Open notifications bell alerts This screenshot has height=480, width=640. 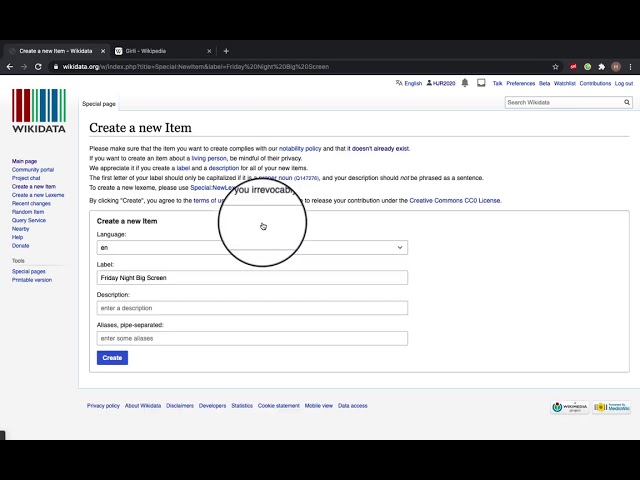click(464, 83)
